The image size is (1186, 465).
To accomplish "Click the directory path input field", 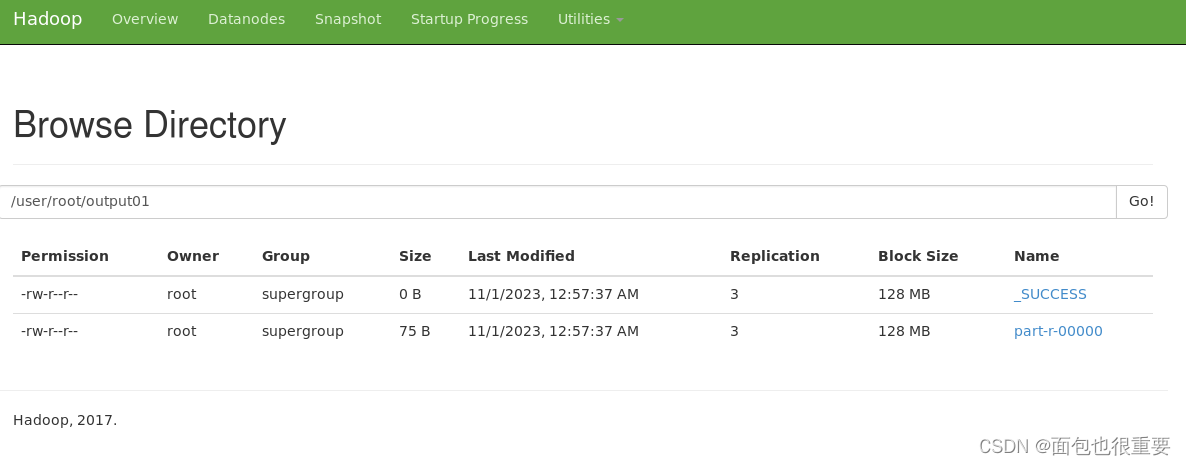I will 557,202.
